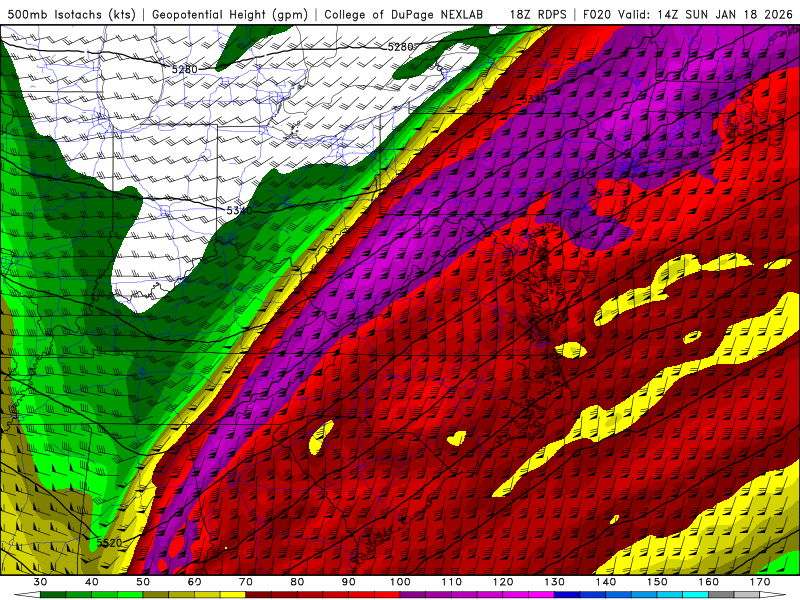Click the colorbar value 40
Viewport: 800px width, 600px height.
pyautogui.click(x=92, y=582)
